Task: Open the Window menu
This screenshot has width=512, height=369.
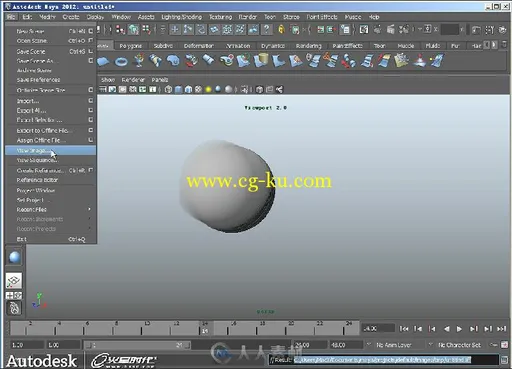Action: [121, 17]
